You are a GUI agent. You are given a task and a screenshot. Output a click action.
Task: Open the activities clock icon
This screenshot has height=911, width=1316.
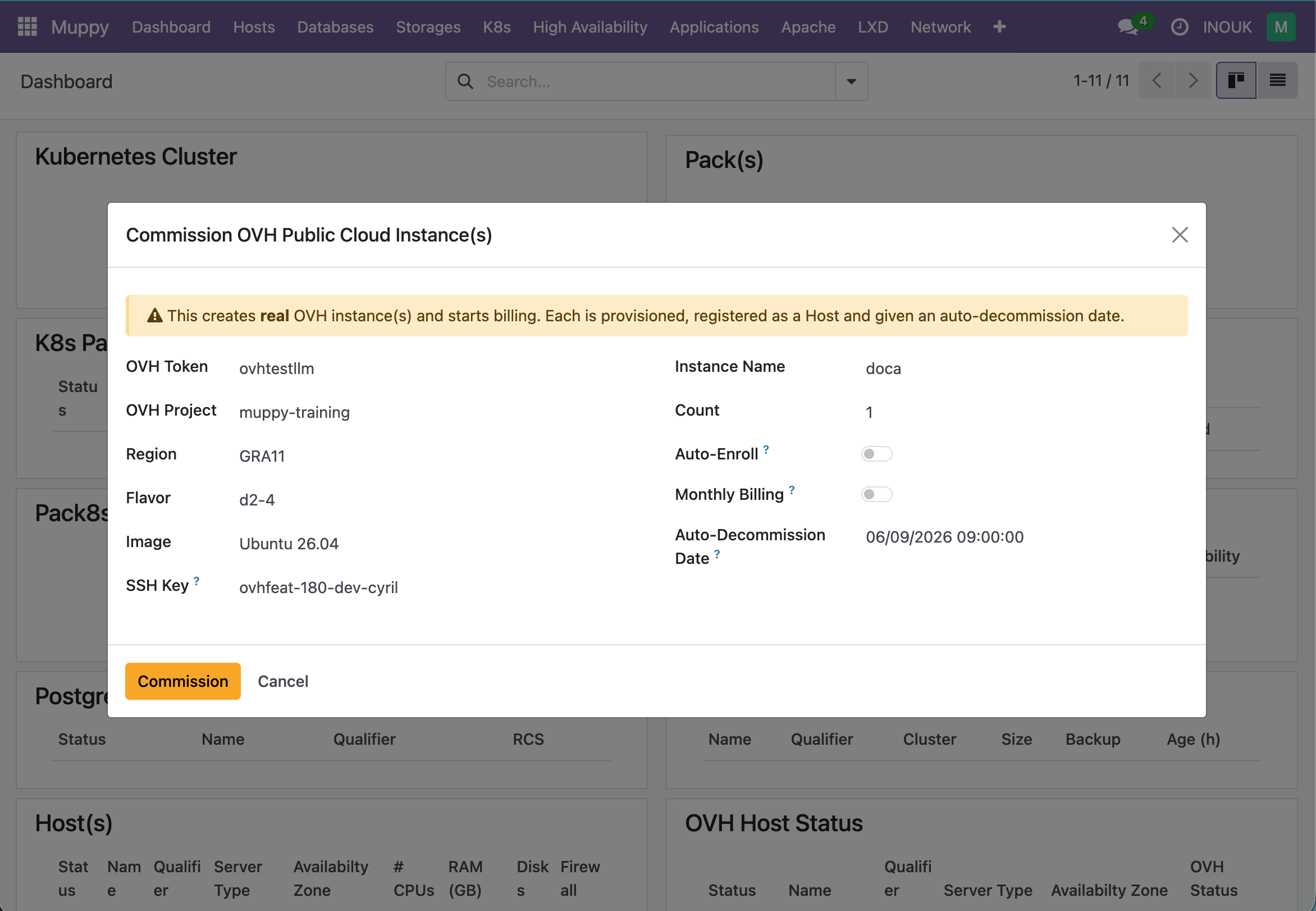[x=1179, y=27]
